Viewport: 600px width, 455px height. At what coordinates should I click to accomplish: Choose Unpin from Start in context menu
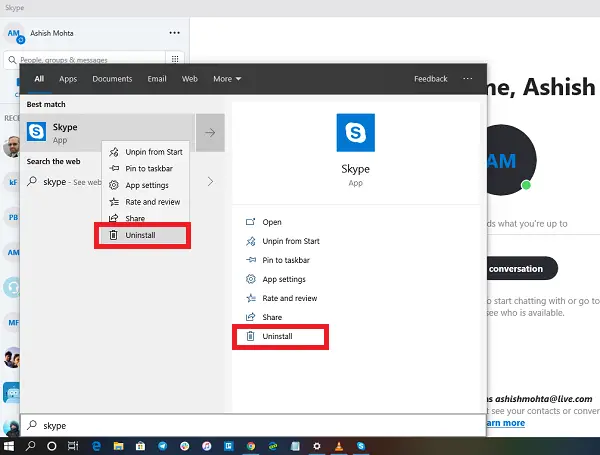click(x=145, y=152)
